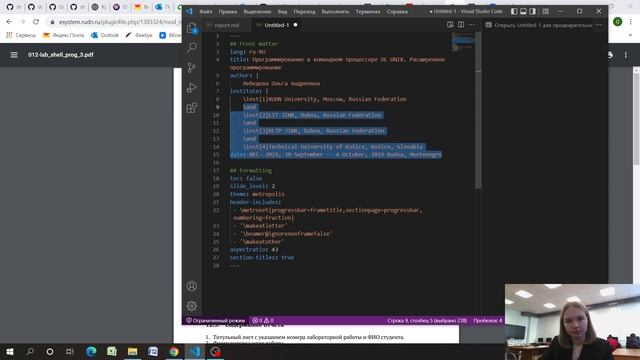
Task: Open the Выполнить menu
Action: [x=335, y=11]
